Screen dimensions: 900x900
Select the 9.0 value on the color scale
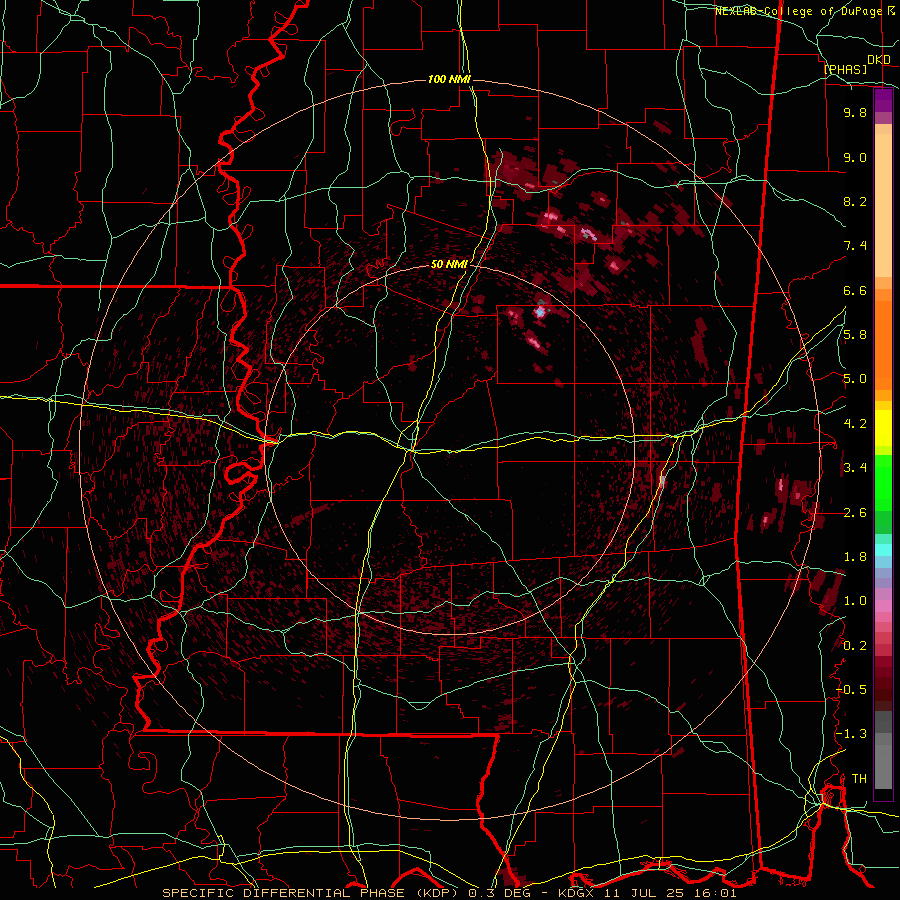[x=855, y=157]
